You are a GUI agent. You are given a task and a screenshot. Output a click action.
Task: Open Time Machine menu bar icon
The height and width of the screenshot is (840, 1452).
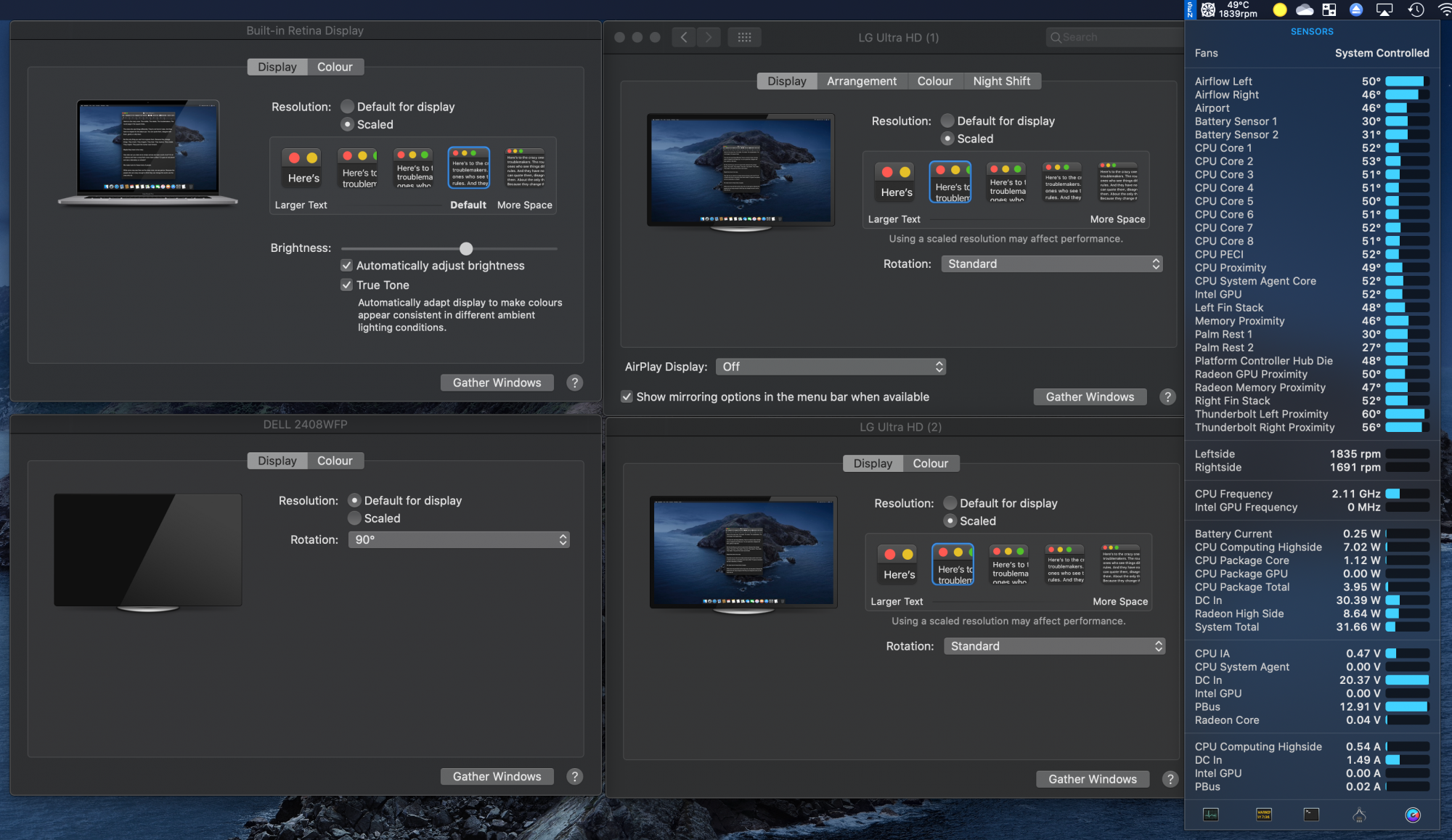1416,9
